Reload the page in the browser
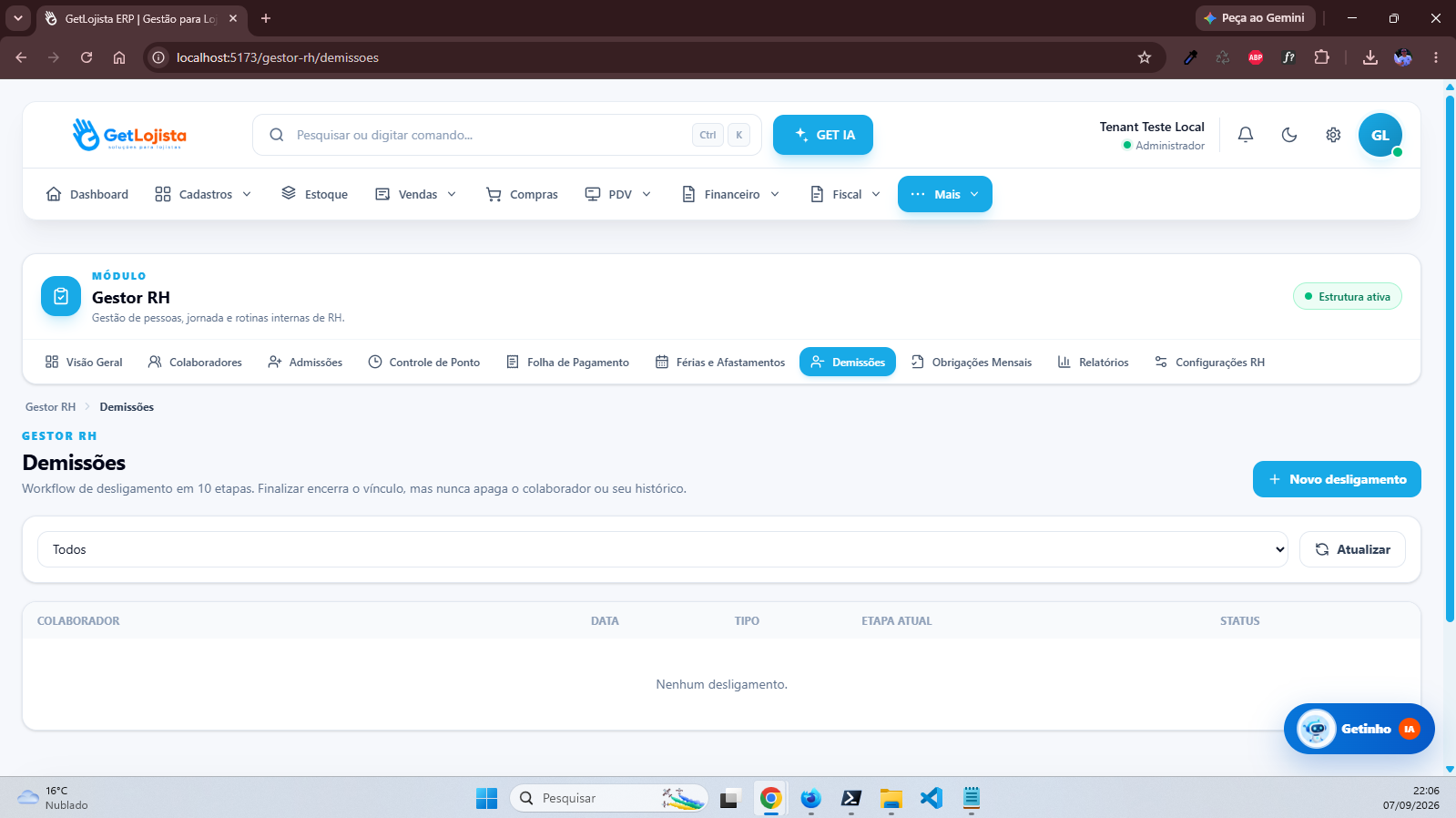The image size is (1456, 818). pos(87,57)
